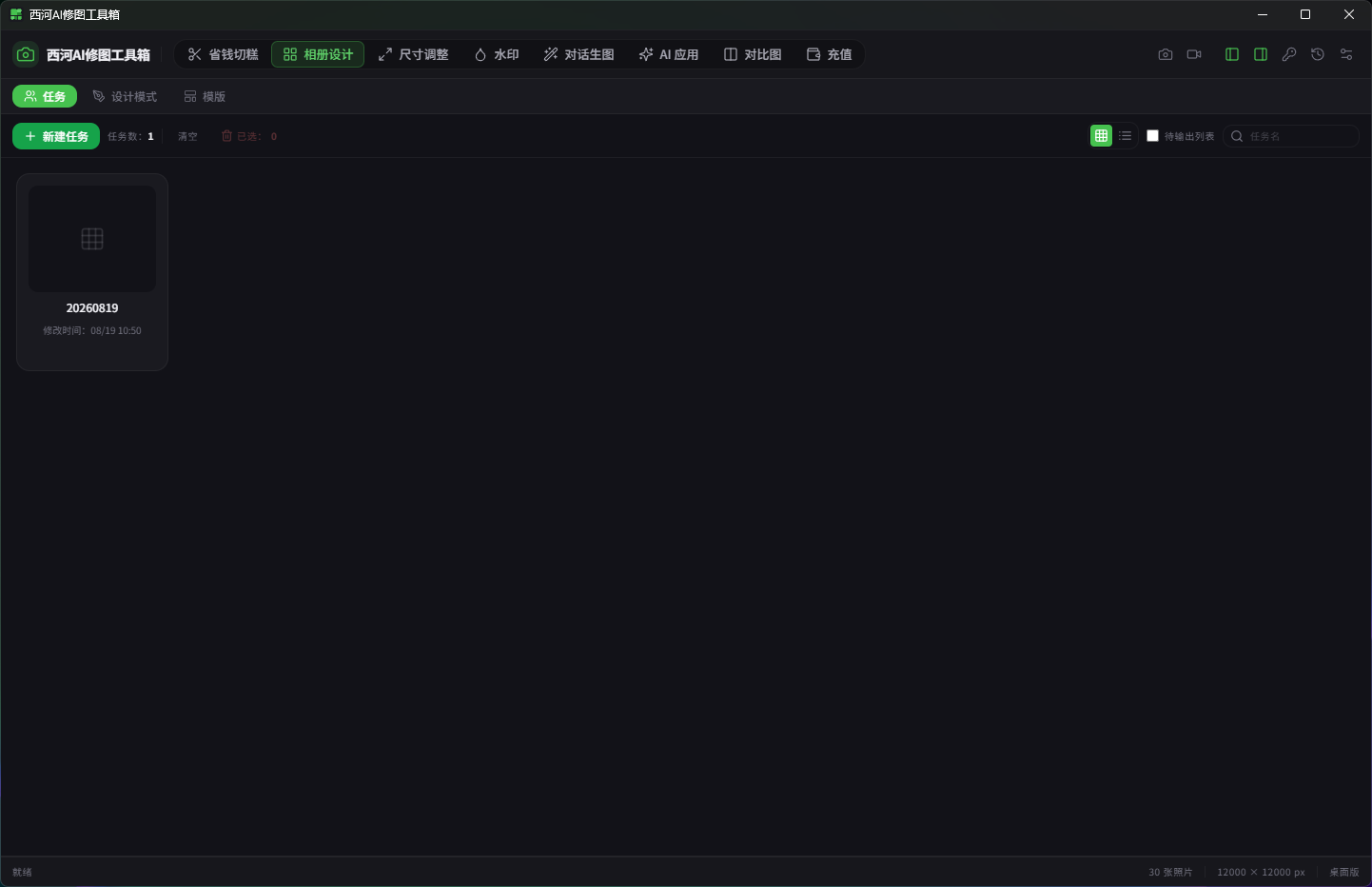
Task: Switch to 设计模式 sub-tab
Action: (125, 96)
